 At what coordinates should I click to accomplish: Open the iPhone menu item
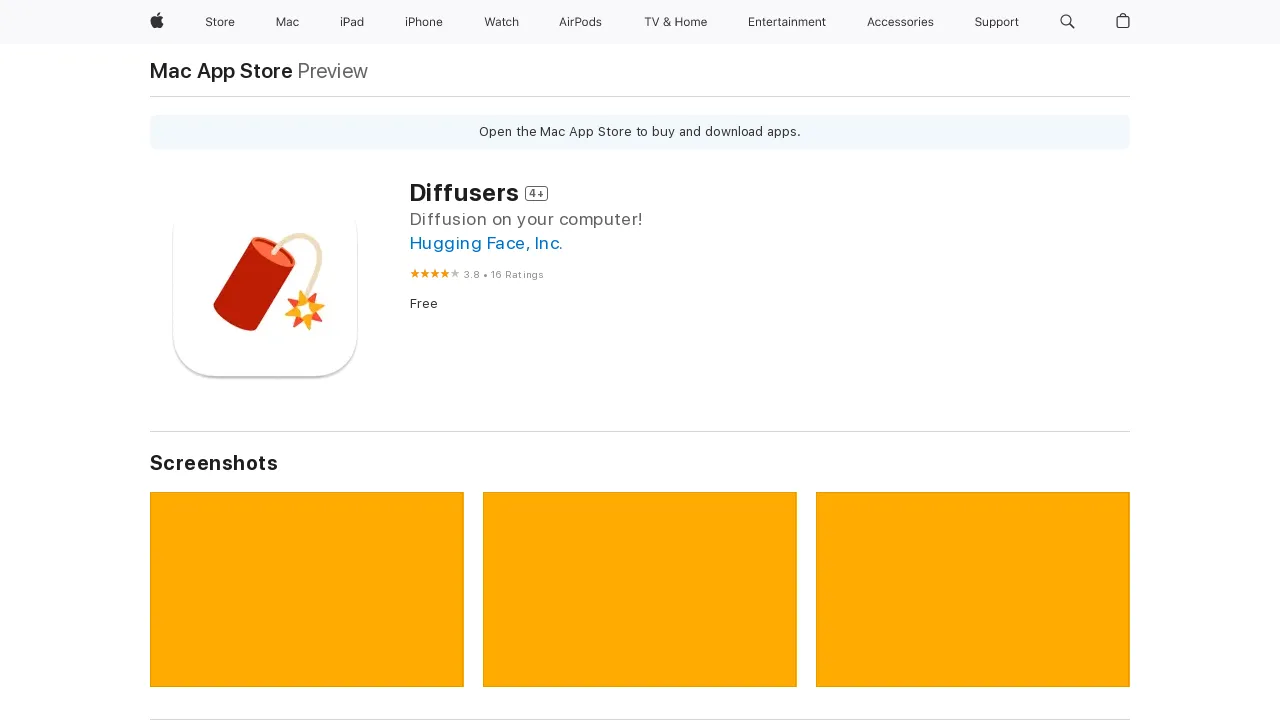(x=424, y=22)
